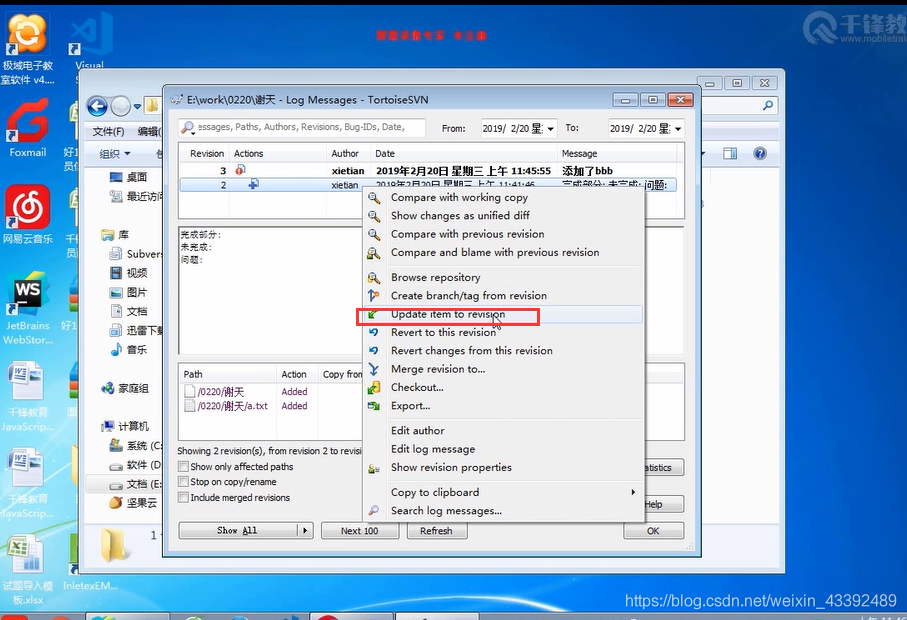
Task: Click the Search log messages icon
Action: [x=374, y=511]
